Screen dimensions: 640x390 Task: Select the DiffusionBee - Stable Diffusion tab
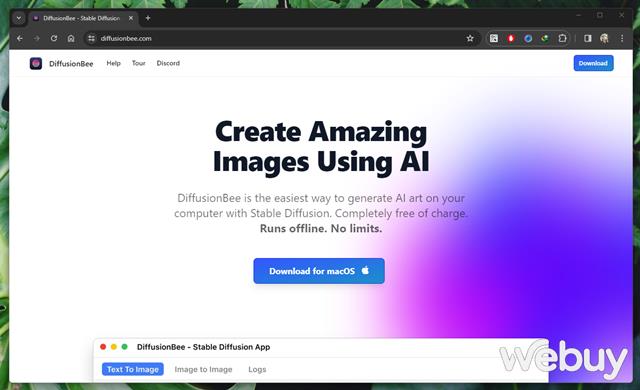(82, 18)
